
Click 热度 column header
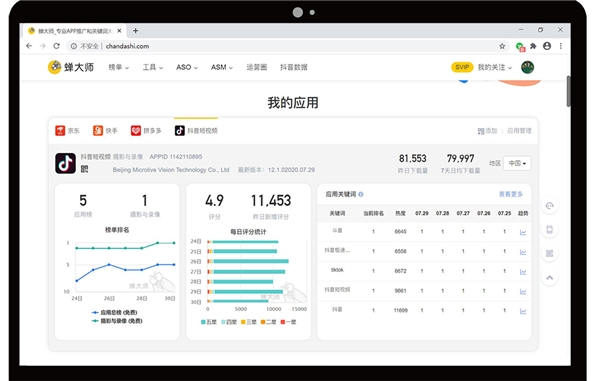click(400, 213)
